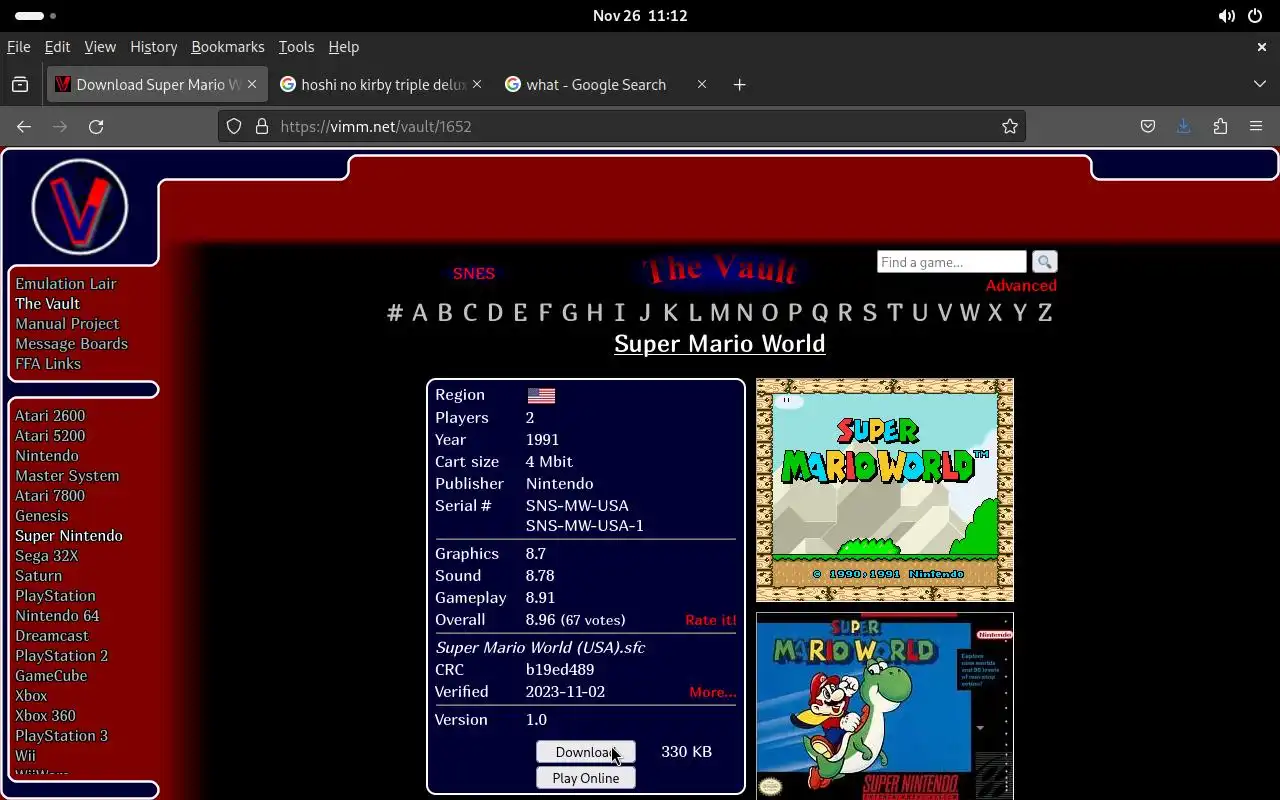The width and height of the screenshot is (1280, 800).
Task: Click the USA region flag icon
Action: pos(541,395)
